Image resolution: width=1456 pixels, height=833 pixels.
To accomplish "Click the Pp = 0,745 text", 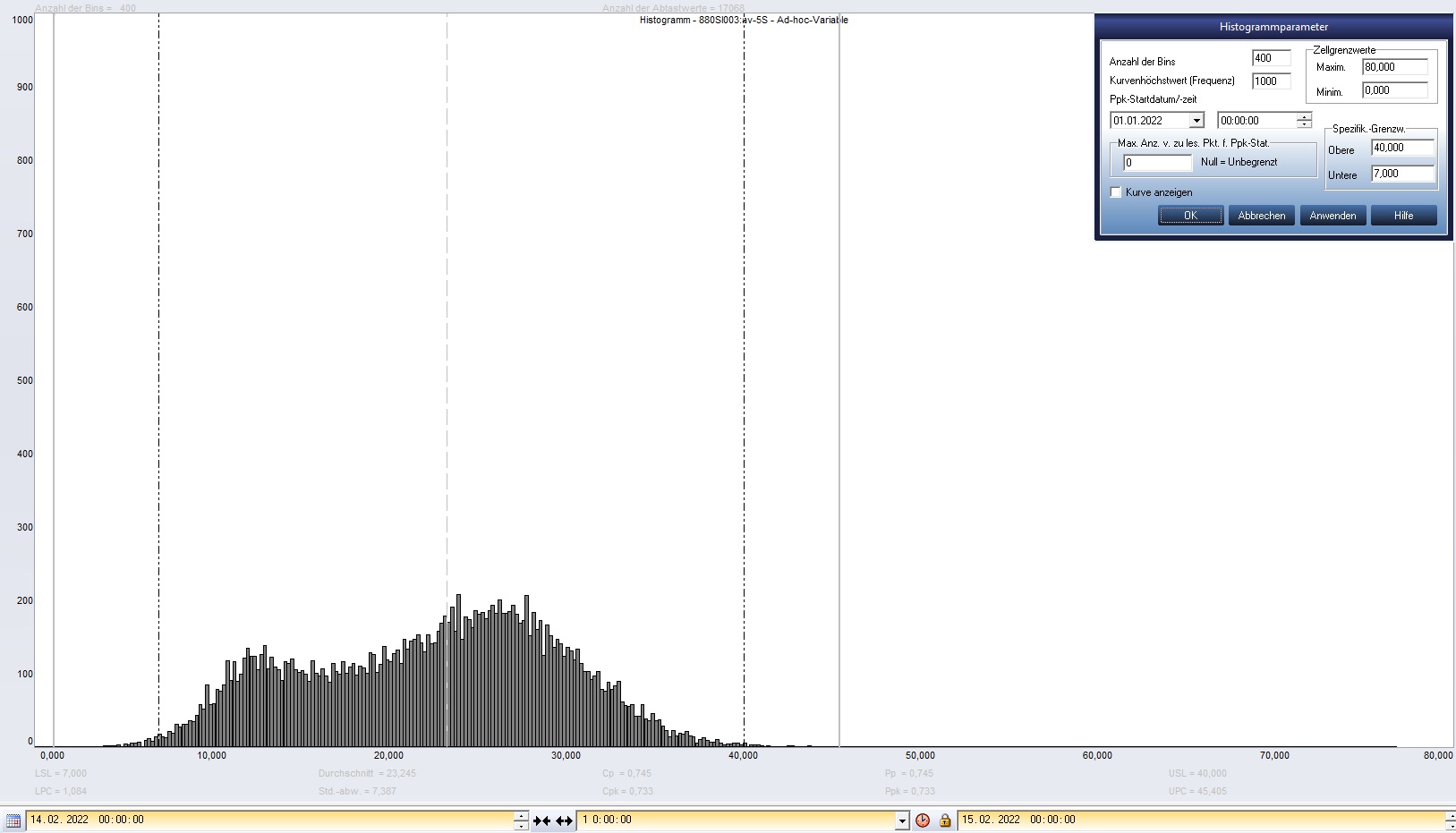I will pos(909,773).
